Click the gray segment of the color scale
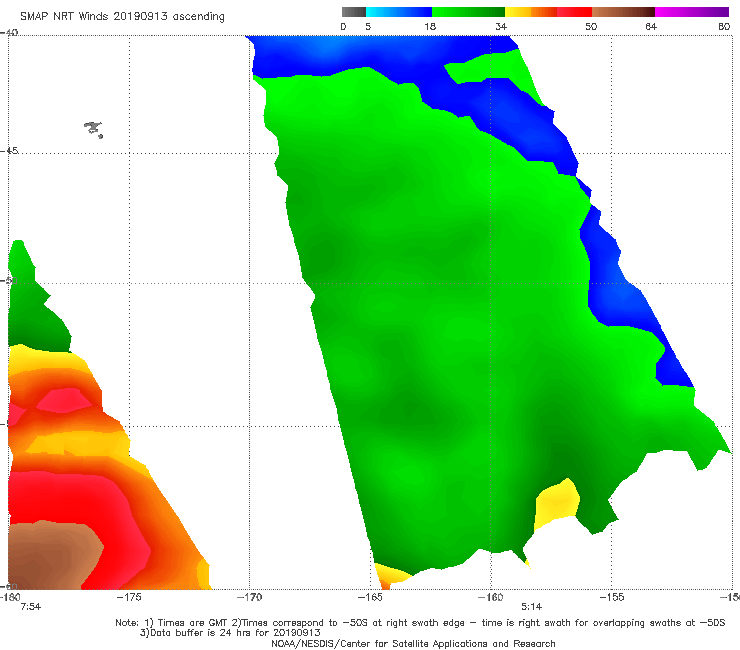Image resolution: width=740 pixels, height=650 pixels. point(354,12)
